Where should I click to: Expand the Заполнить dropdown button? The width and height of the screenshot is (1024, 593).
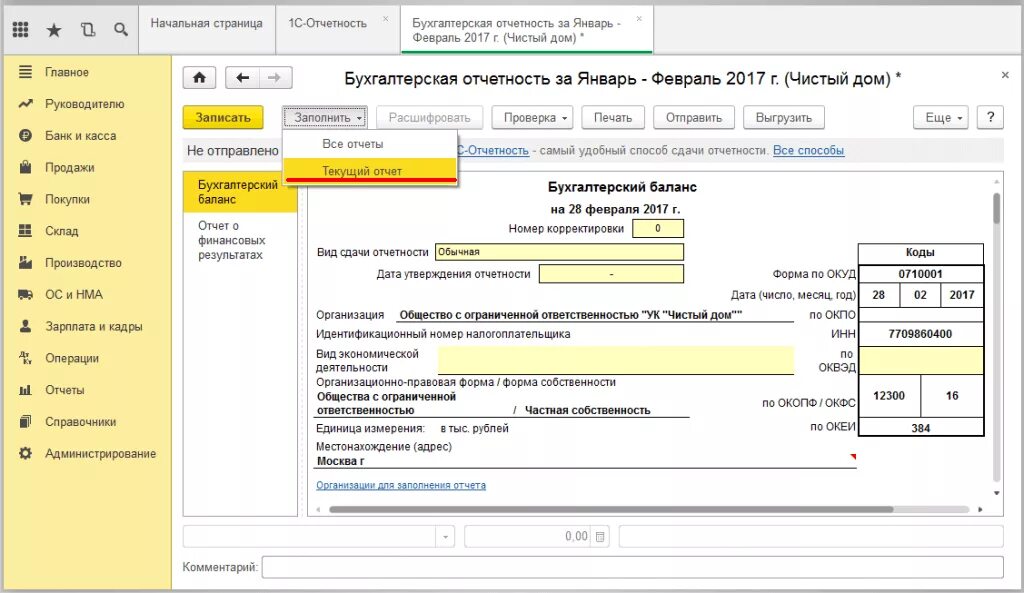click(325, 118)
